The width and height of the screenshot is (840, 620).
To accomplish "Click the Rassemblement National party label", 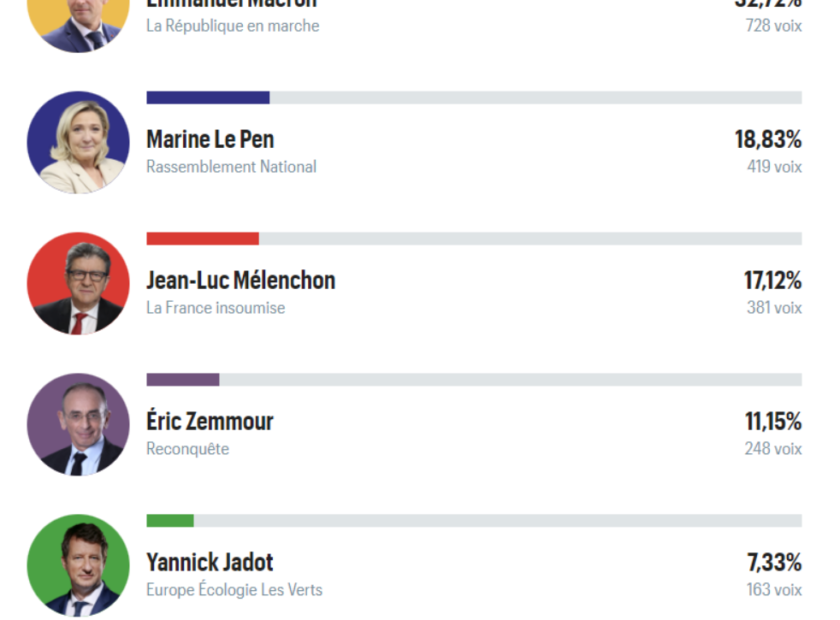I will [231, 167].
